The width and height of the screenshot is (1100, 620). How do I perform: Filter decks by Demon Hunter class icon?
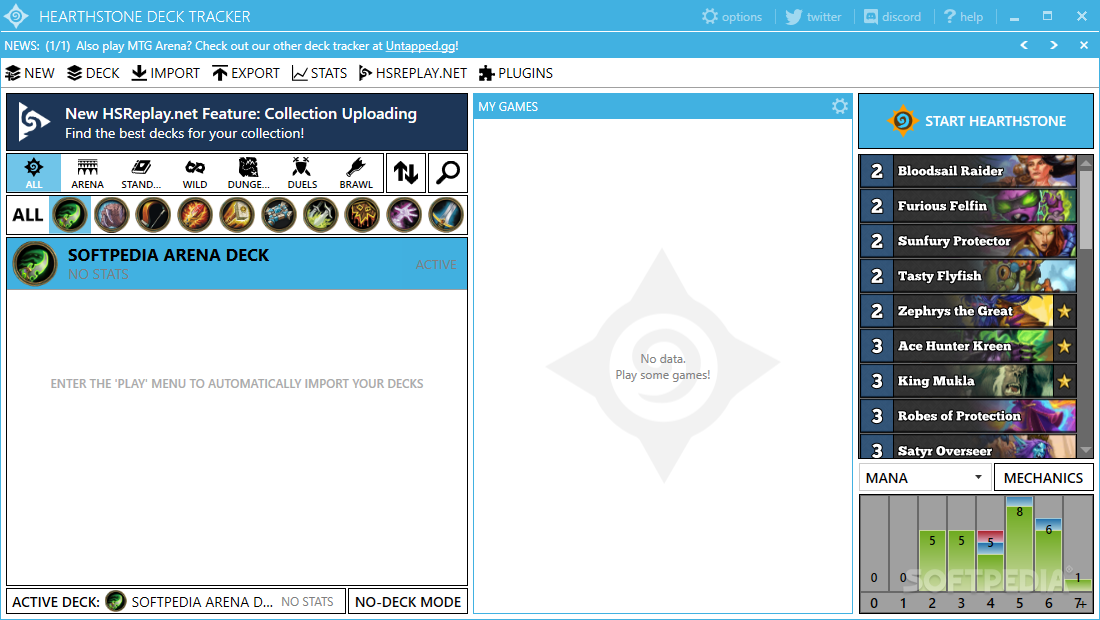70,215
